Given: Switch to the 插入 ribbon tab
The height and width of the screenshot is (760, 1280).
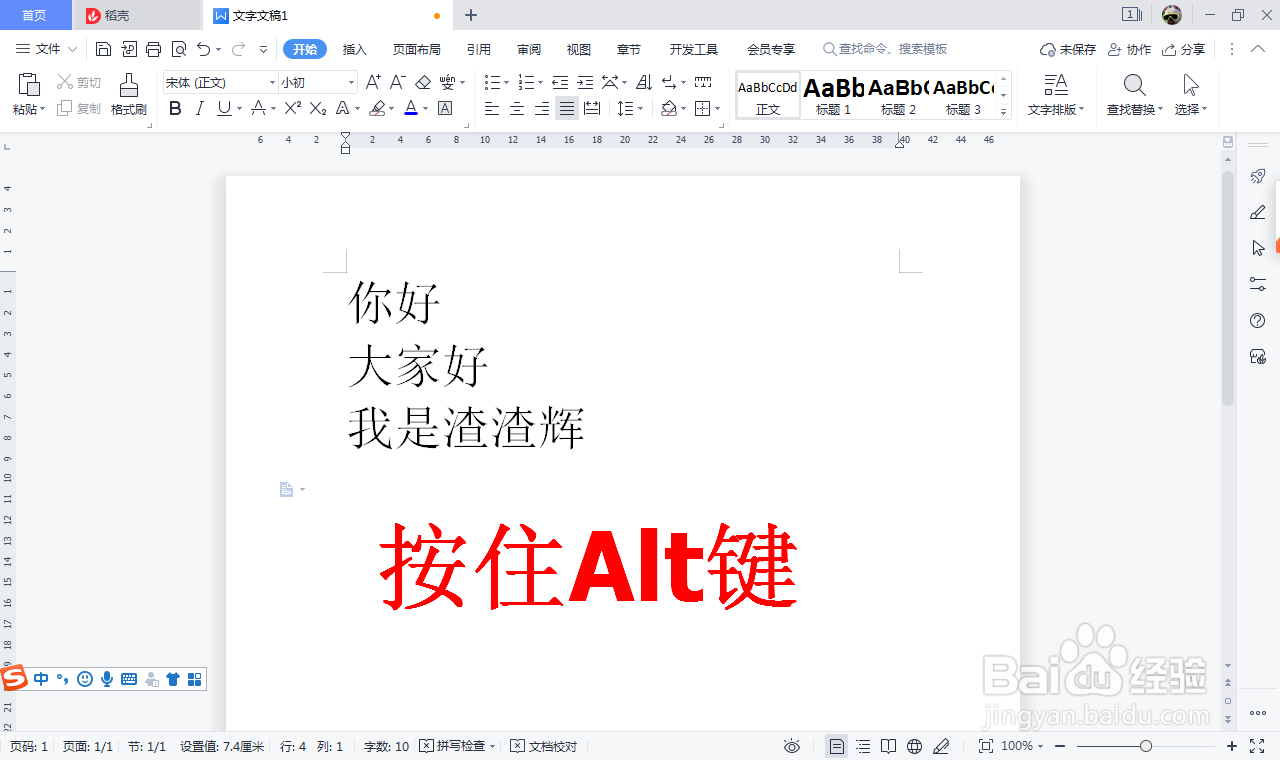Looking at the screenshot, I should (x=354, y=48).
